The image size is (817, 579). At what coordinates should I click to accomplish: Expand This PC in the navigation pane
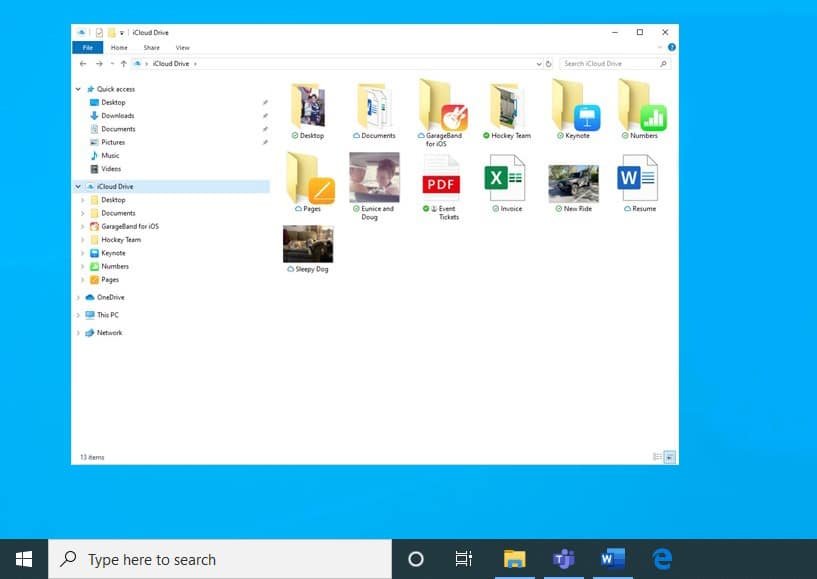[x=77, y=314]
